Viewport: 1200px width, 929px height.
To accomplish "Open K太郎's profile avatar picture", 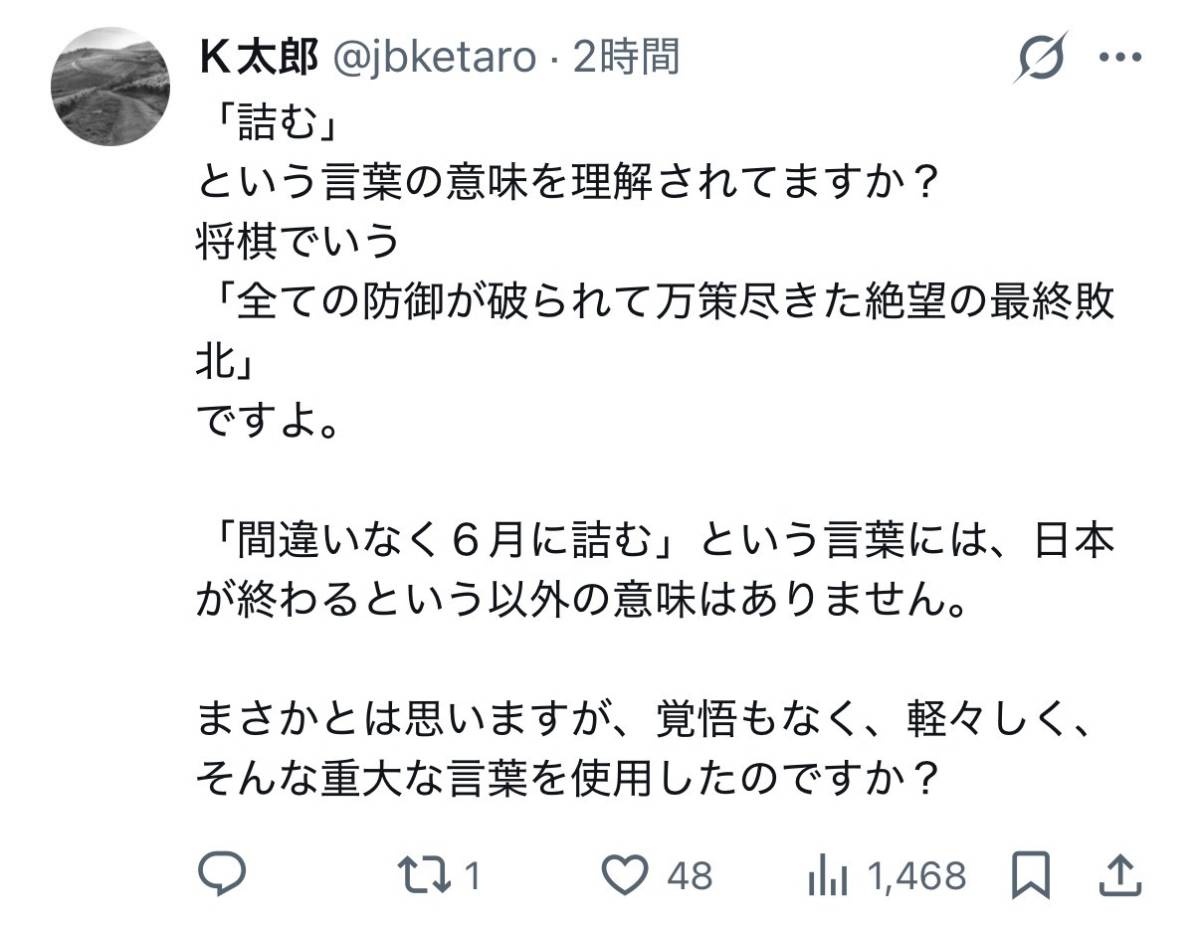I will pos(110,87).
